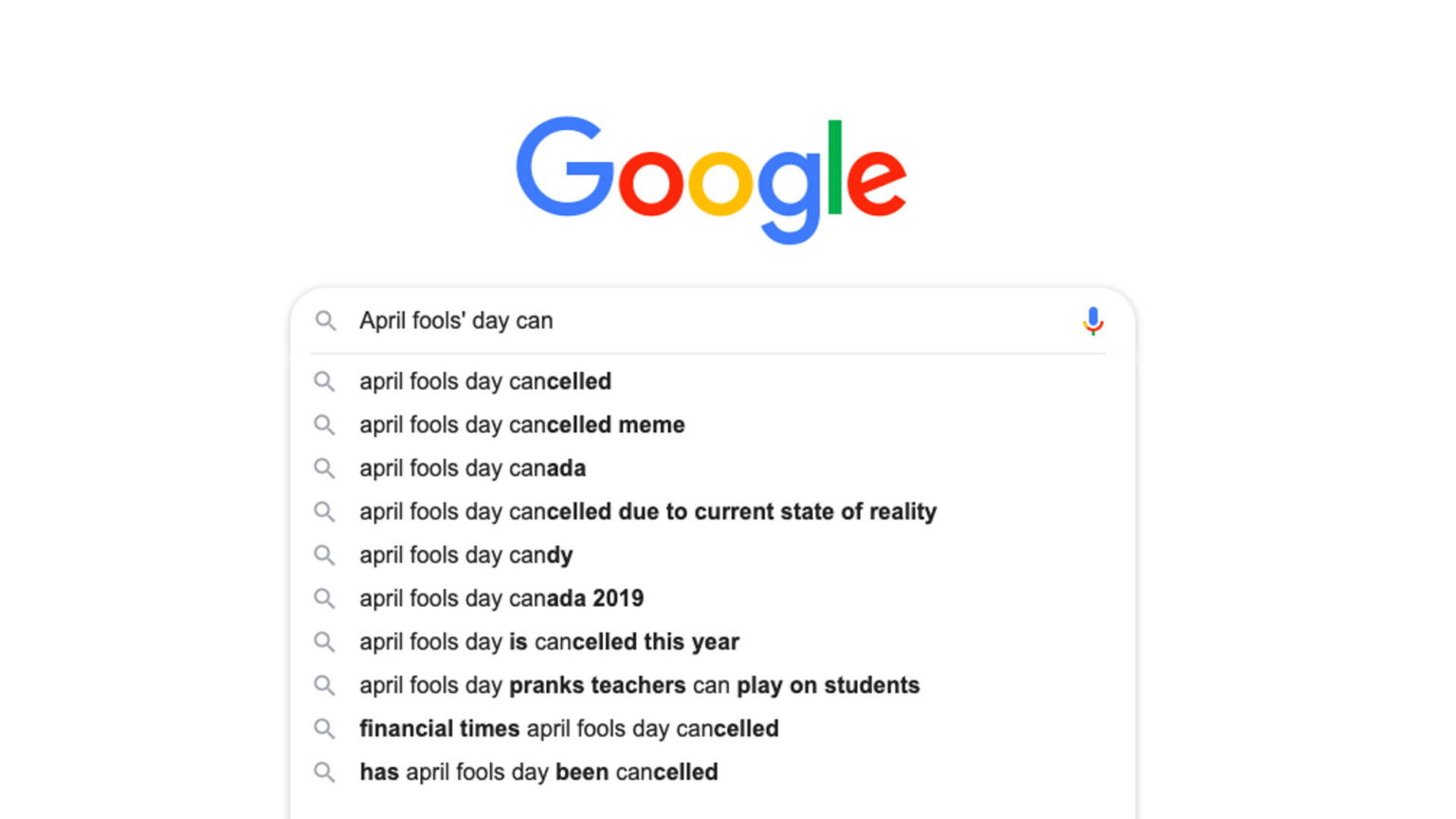This screenshot has width=1456, height=819.
Task: Click the search icon beside 'april fools day canada 2019'
Action: click(x=325, y=598)
